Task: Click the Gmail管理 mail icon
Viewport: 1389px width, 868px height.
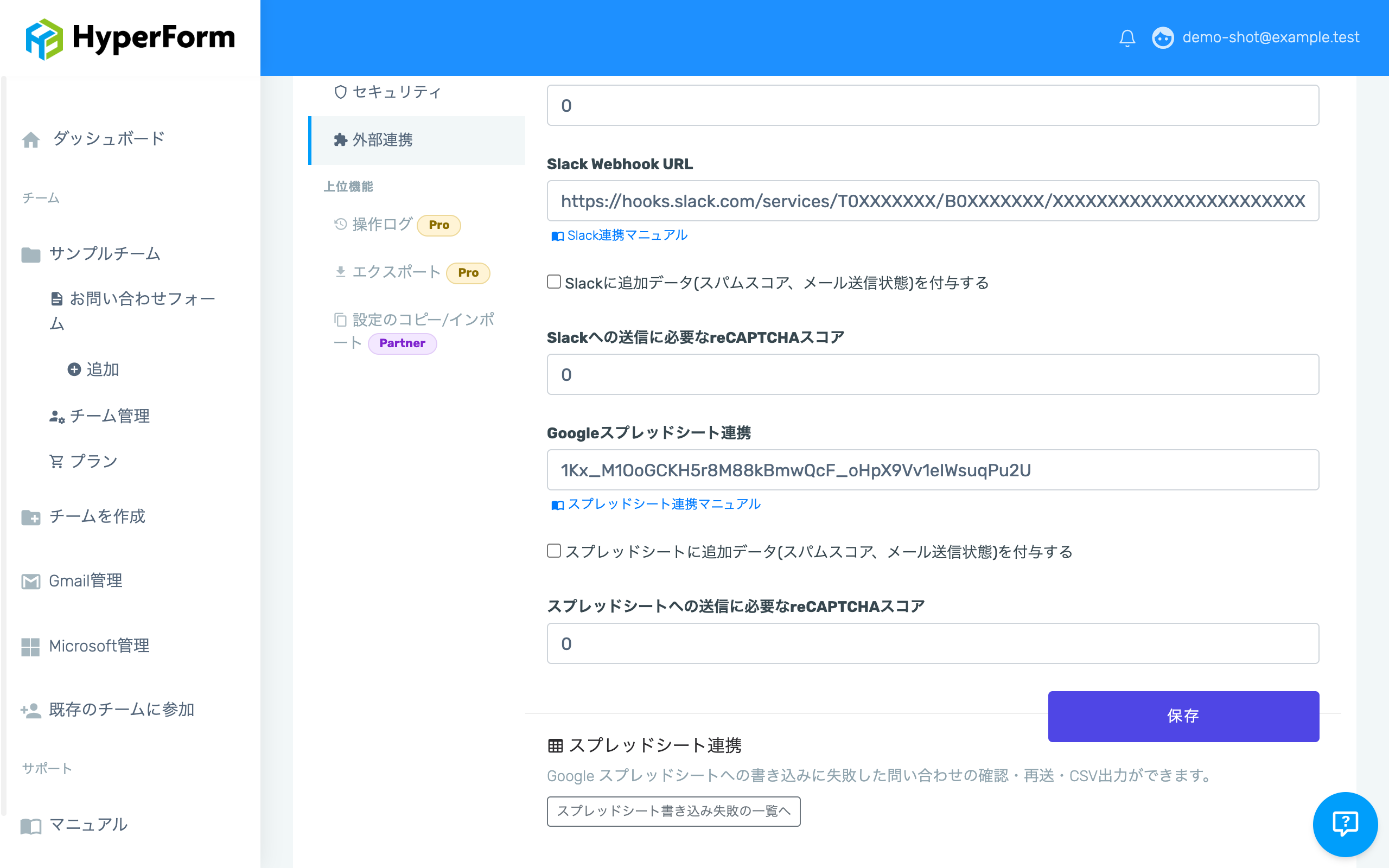Action: click(x=31, y=582)
